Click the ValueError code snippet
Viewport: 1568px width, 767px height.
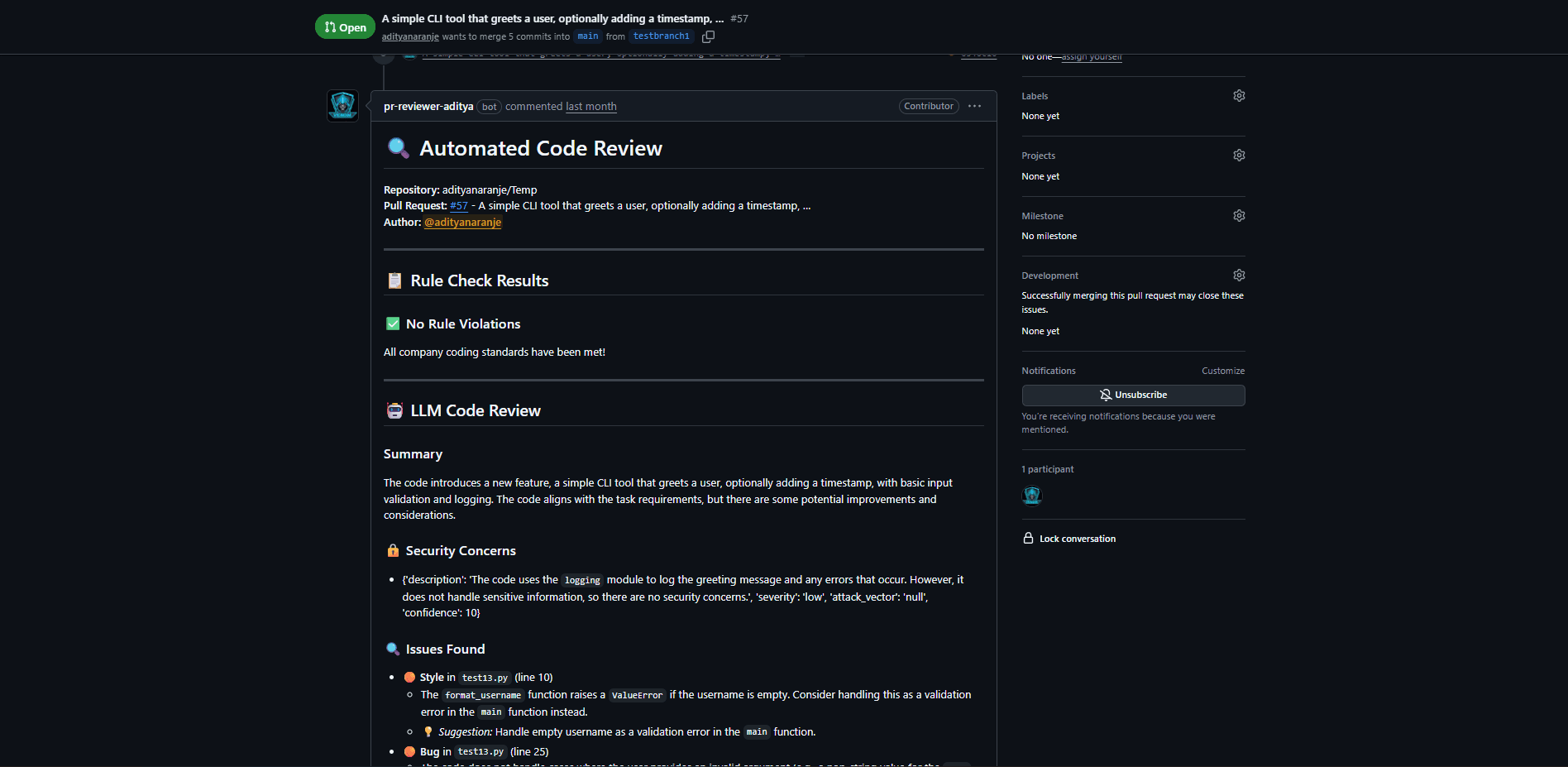coord(637,695)
